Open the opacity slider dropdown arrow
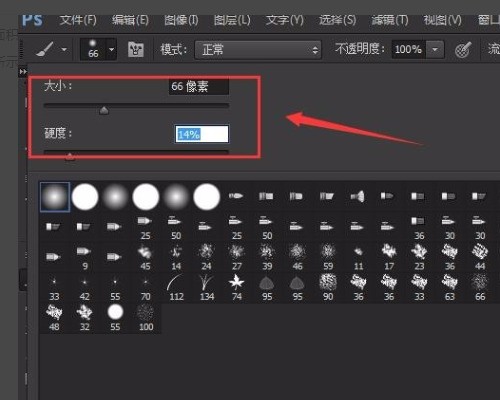The image size is (500, 400). pos(435,50)
